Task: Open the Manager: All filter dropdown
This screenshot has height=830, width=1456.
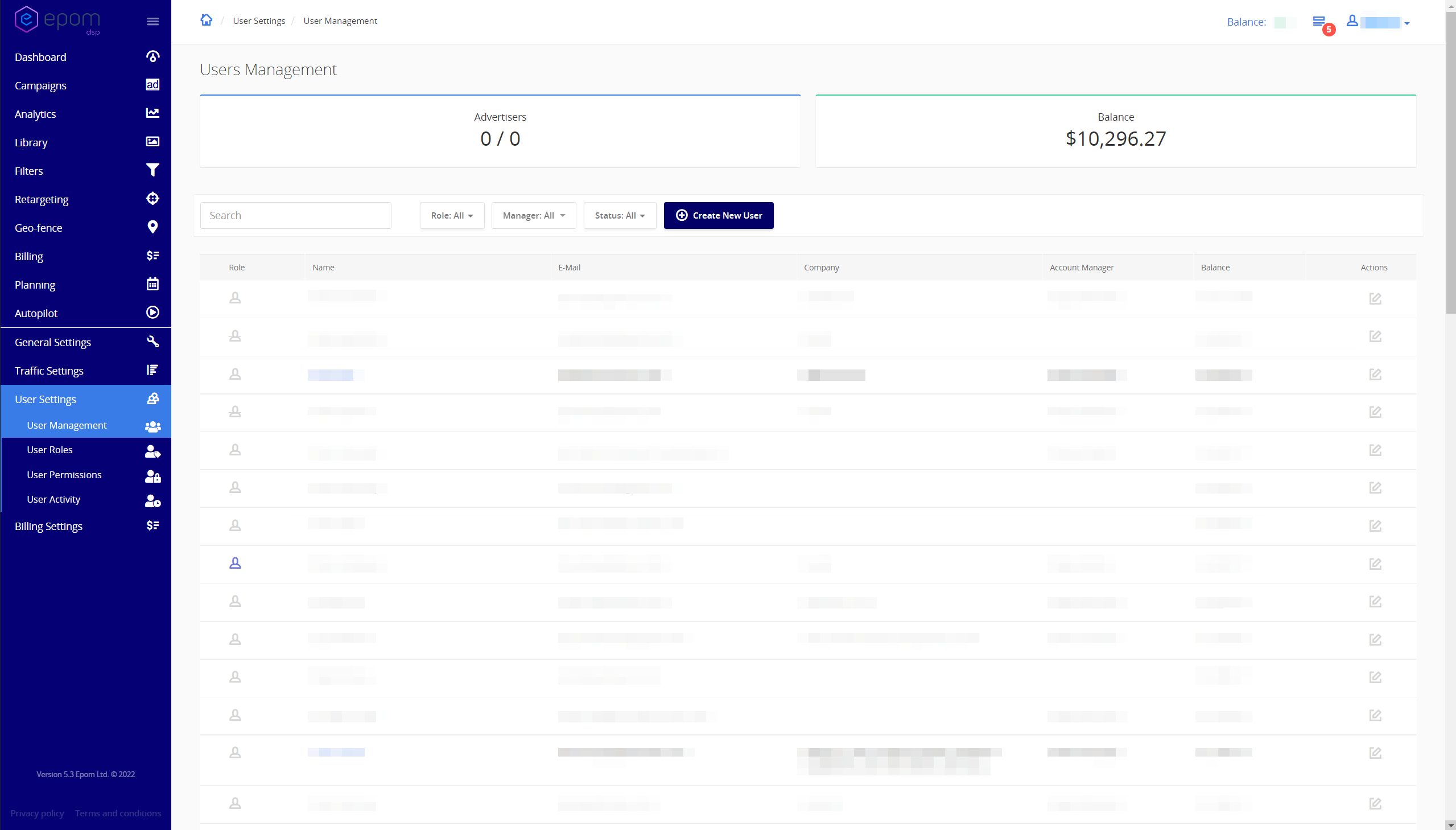Action: (x=533, y=216)
